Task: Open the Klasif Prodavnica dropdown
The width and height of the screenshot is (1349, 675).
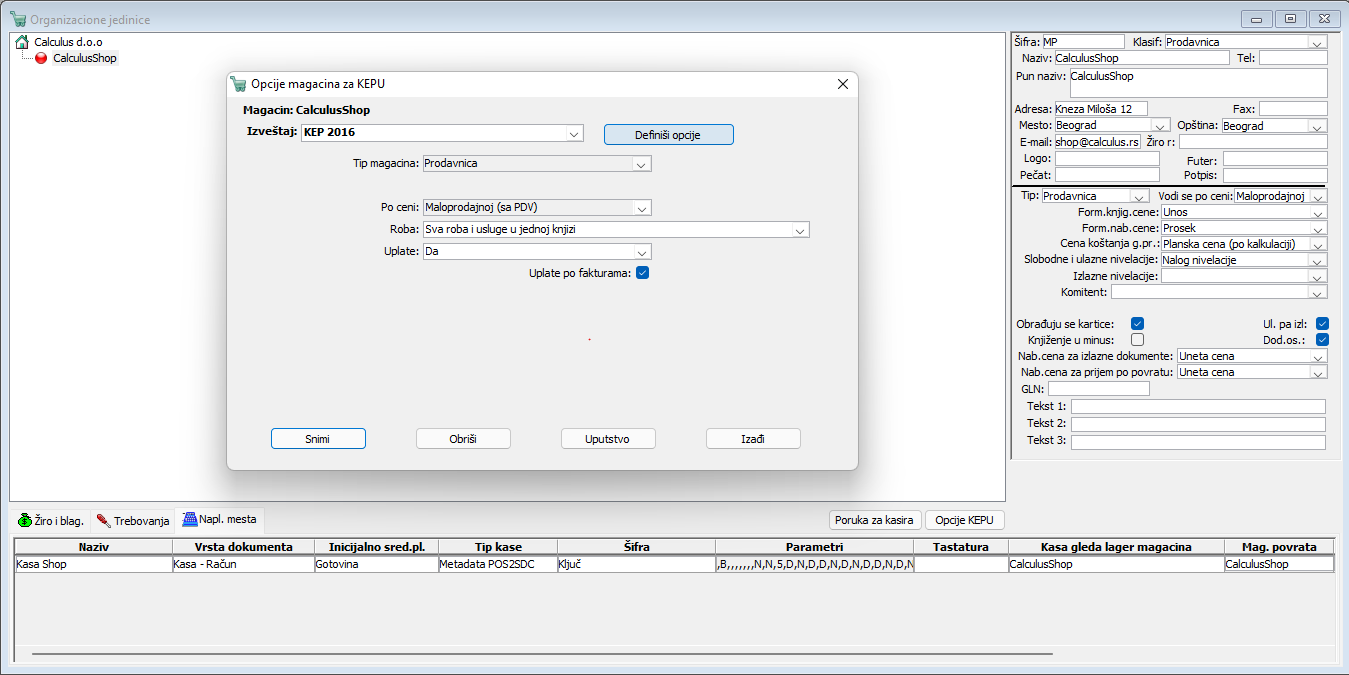Action: (x=1318, y=42)
